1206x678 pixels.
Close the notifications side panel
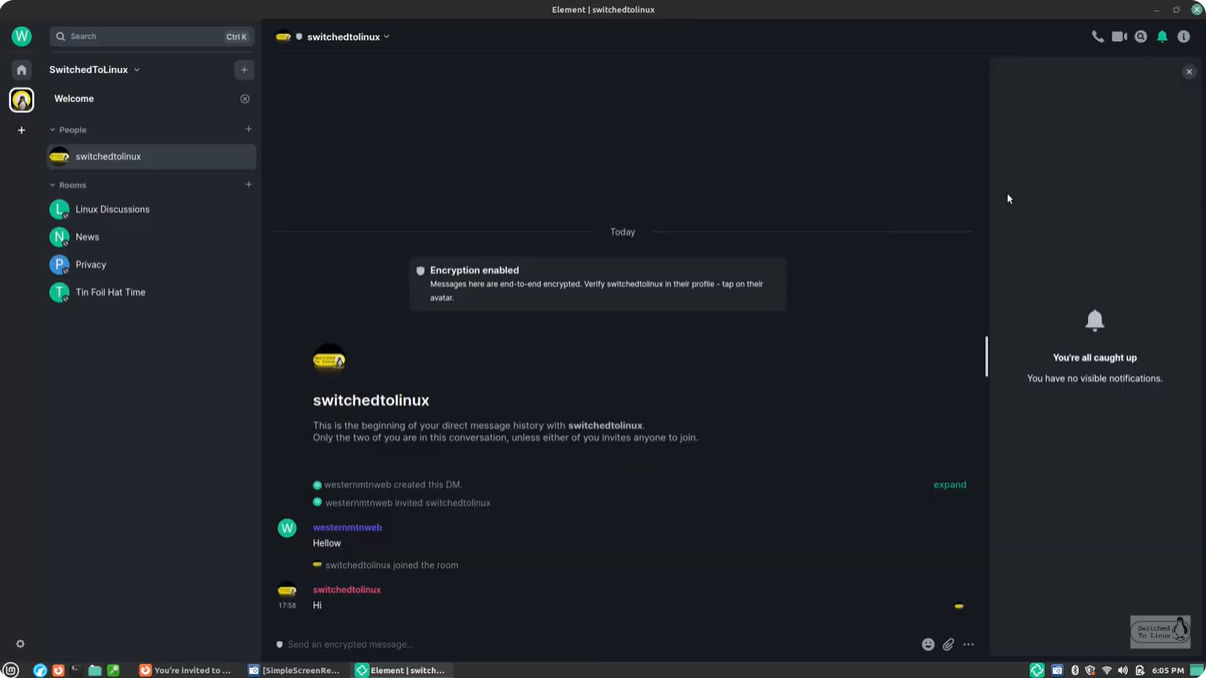[x=1189, y=72]
